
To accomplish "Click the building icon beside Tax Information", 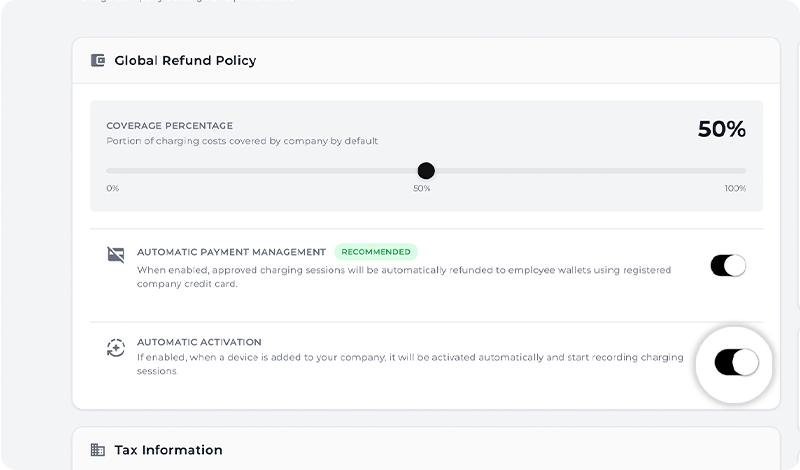I will (x=98, y=450).
